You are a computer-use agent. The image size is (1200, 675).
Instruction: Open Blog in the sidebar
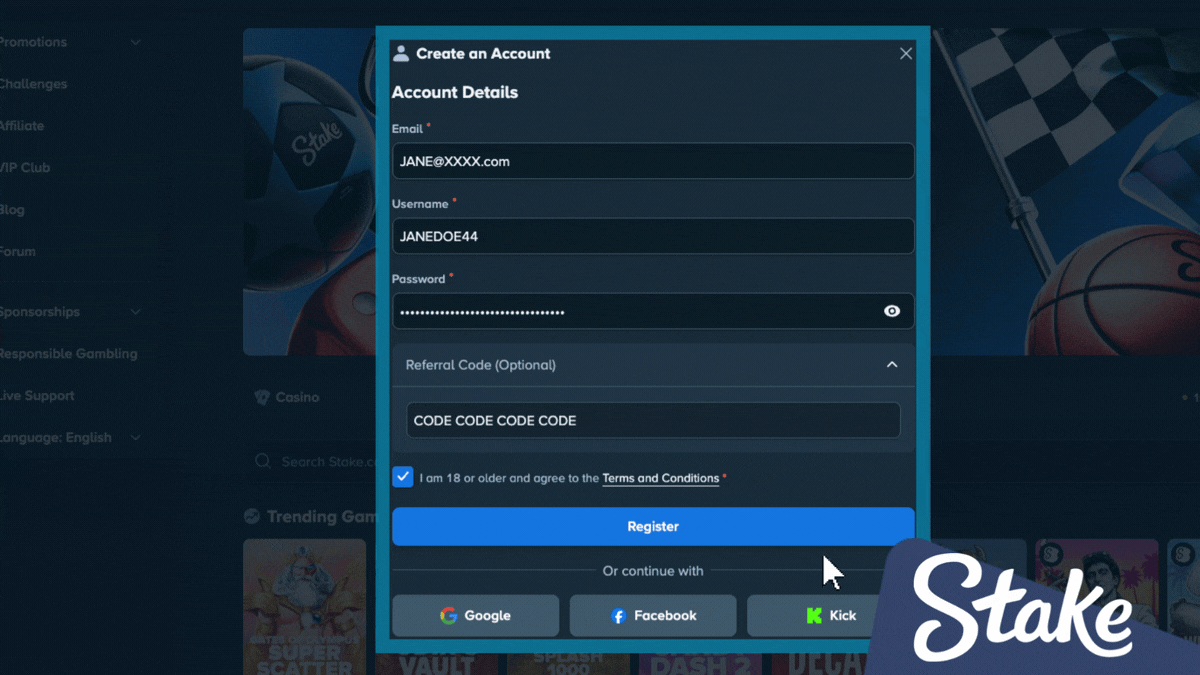point(12,210)
